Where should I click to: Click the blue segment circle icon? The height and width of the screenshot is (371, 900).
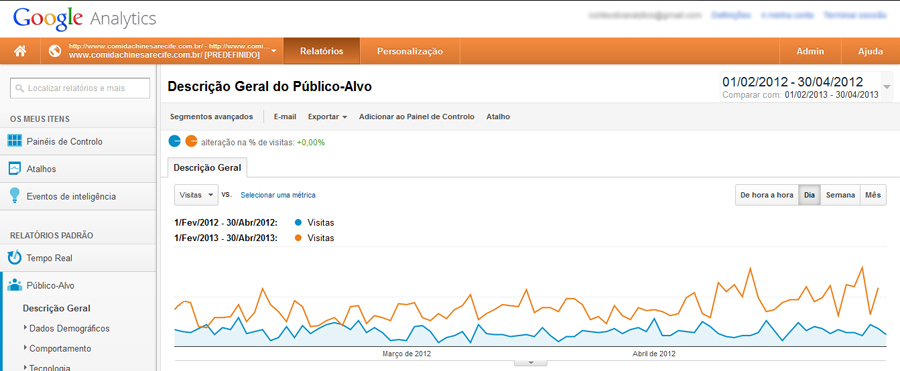coord(175,141)
